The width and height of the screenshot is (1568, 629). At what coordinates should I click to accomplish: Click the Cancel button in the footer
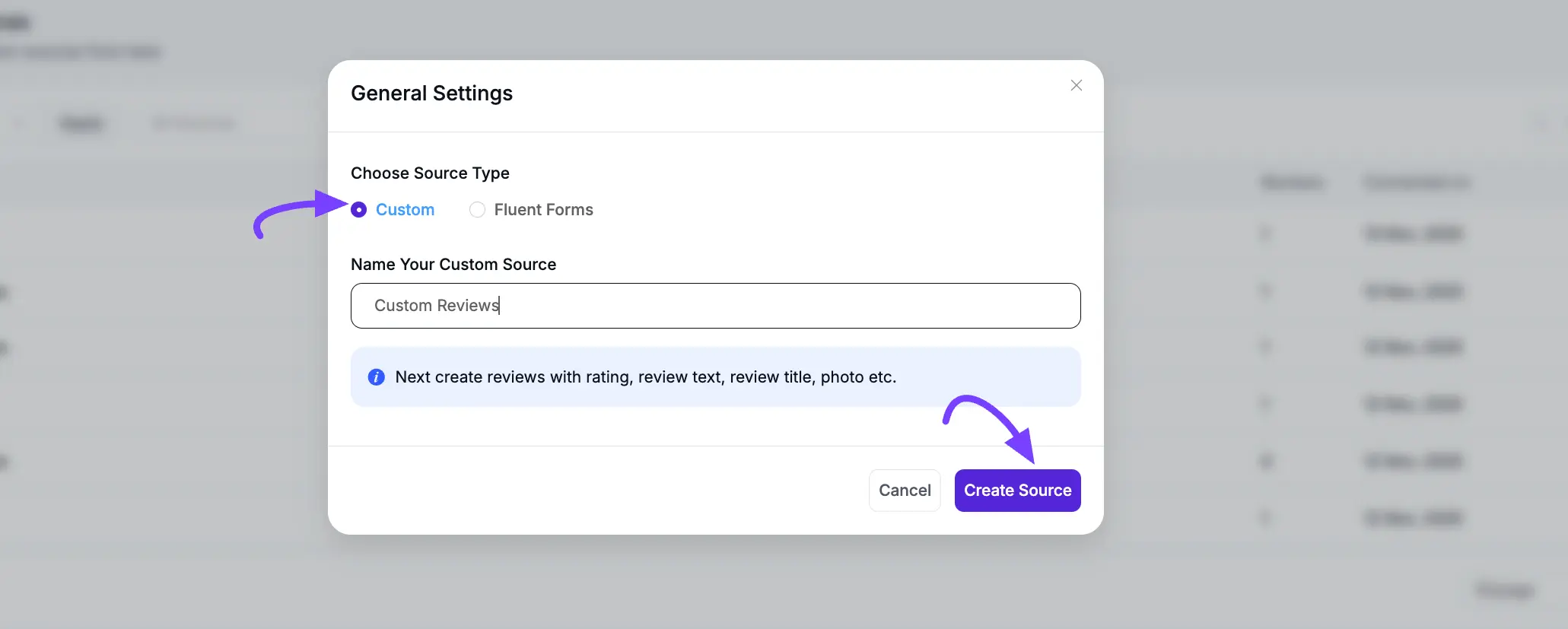point(905,490)
